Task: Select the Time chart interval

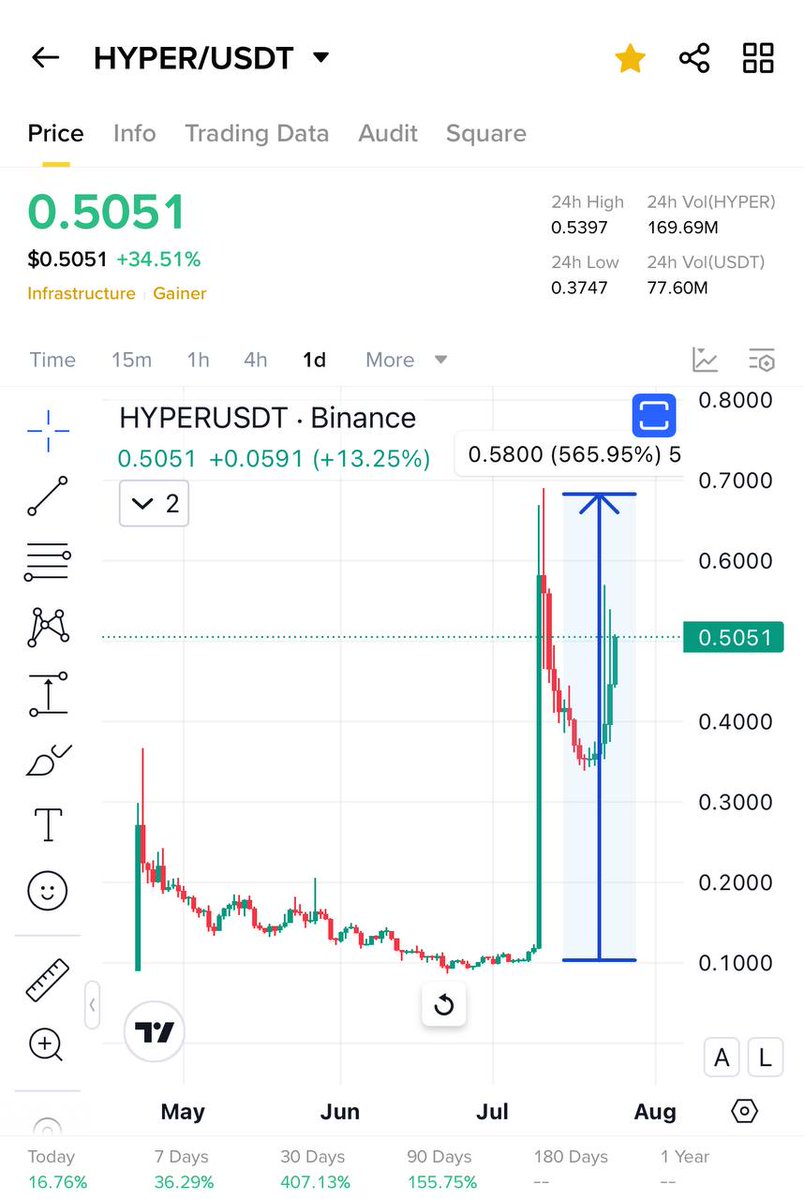Action: [53, 359]
